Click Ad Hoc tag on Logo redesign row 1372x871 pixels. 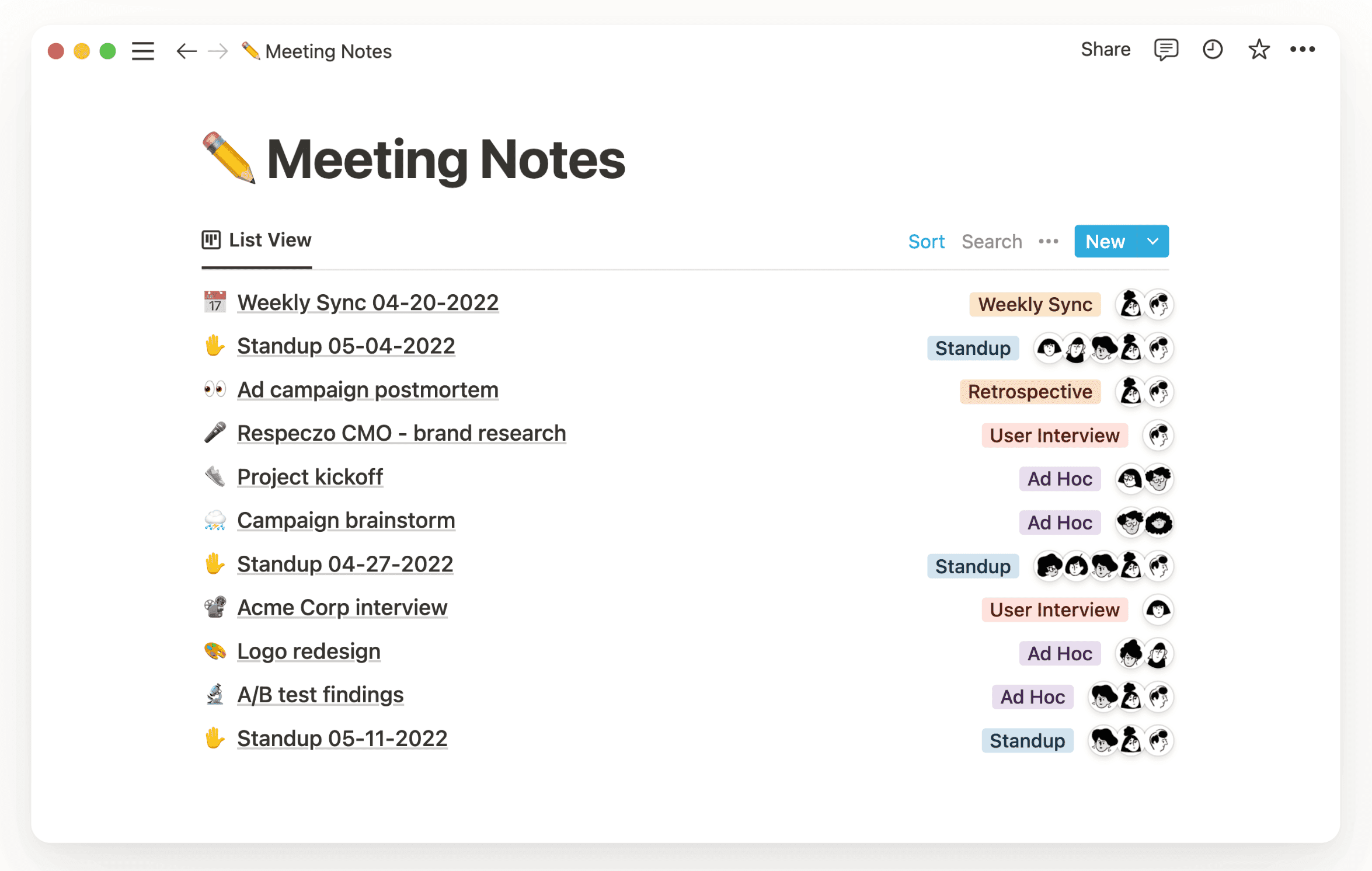[x=1060, y=653]
